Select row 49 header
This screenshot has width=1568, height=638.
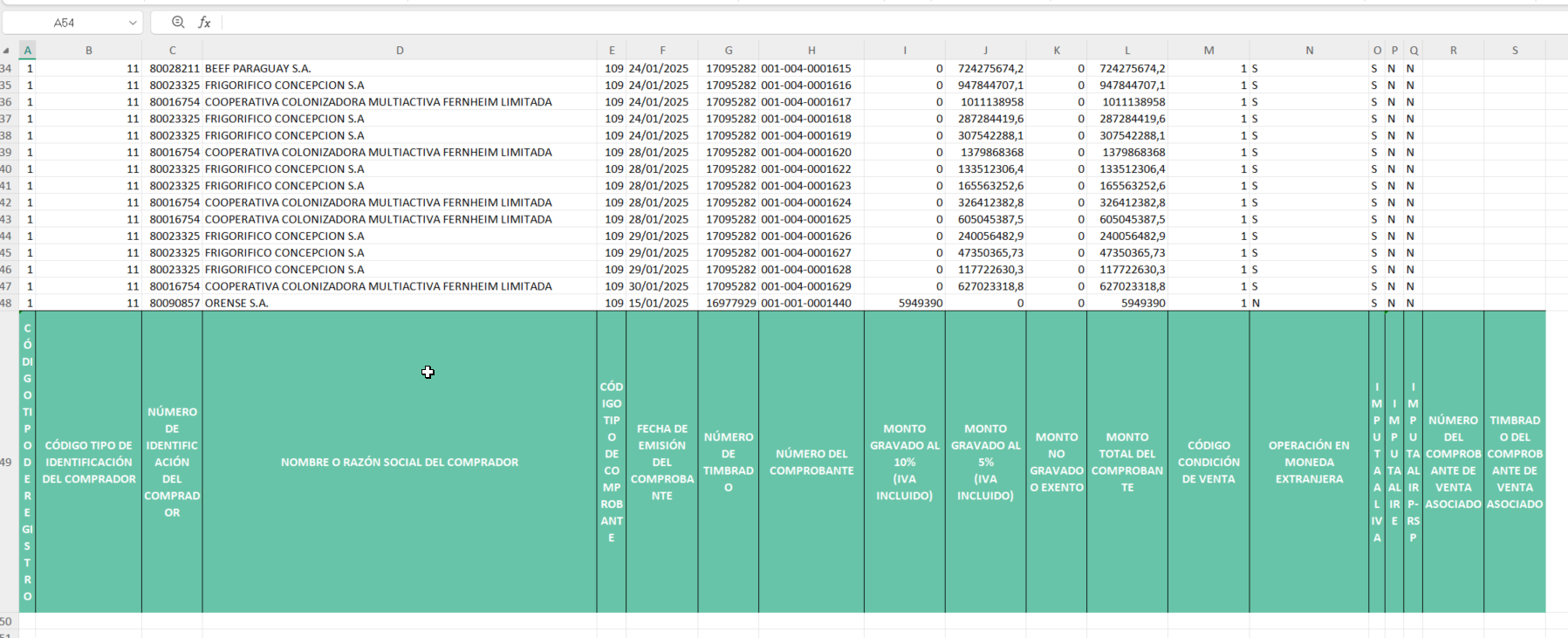(7, 462)
